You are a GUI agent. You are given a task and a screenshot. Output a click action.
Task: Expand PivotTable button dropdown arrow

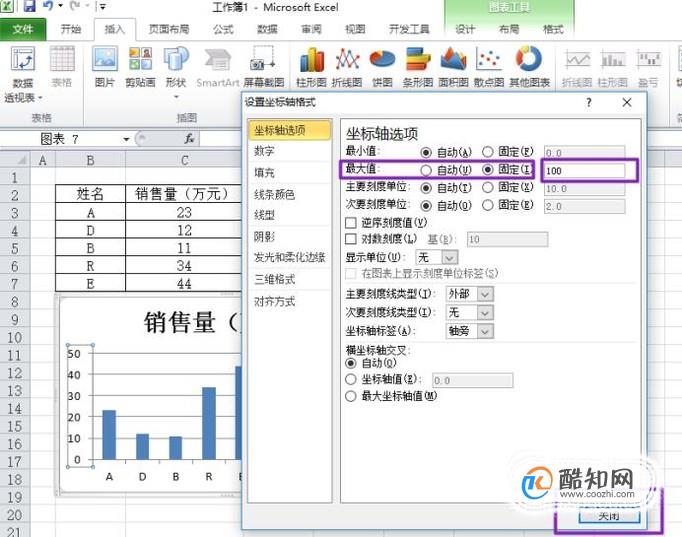click(40, 98)
